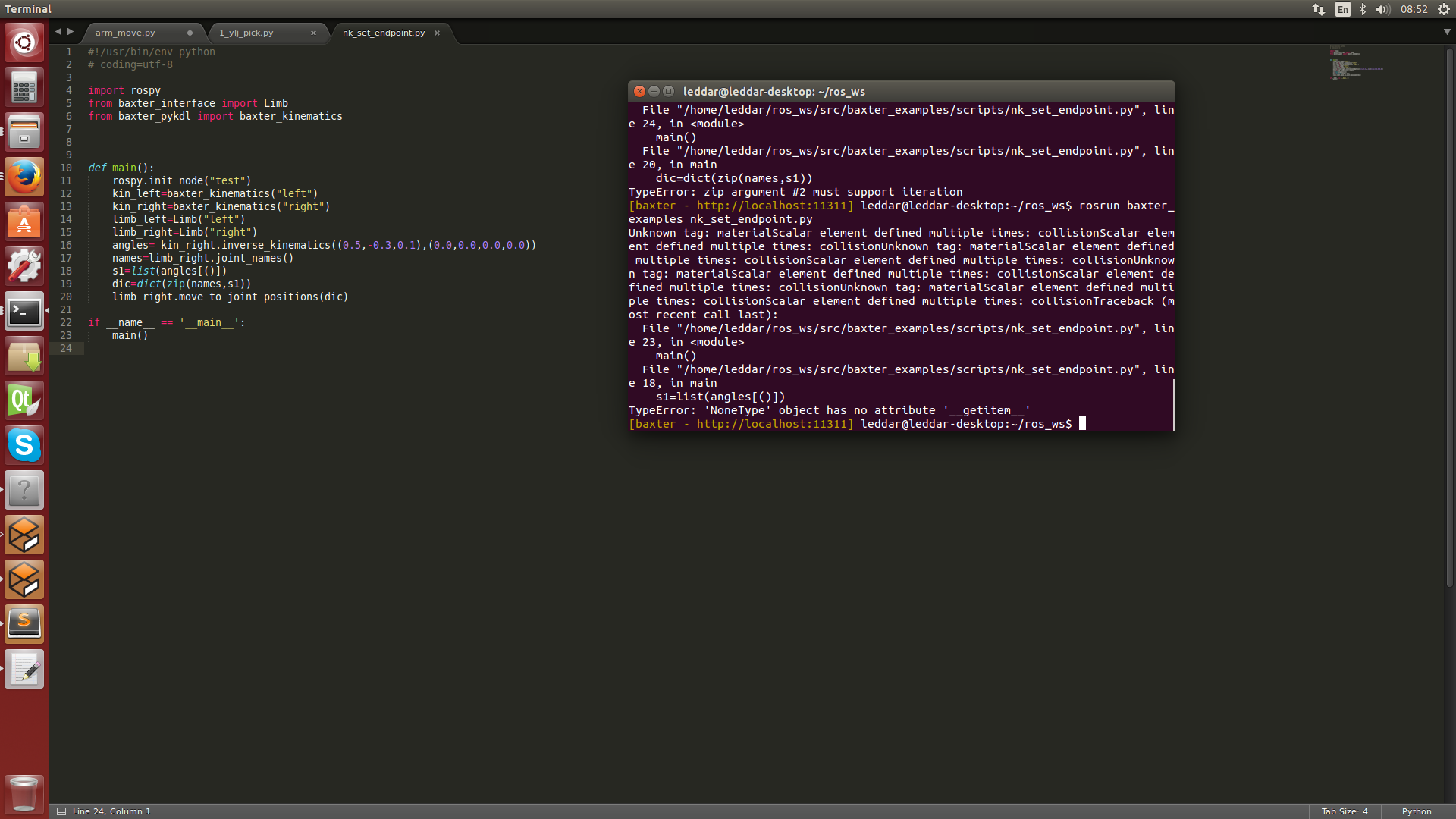1456x819 pixels.
Task: Open the Text Editor dock icon
Action: click(24, 669)
